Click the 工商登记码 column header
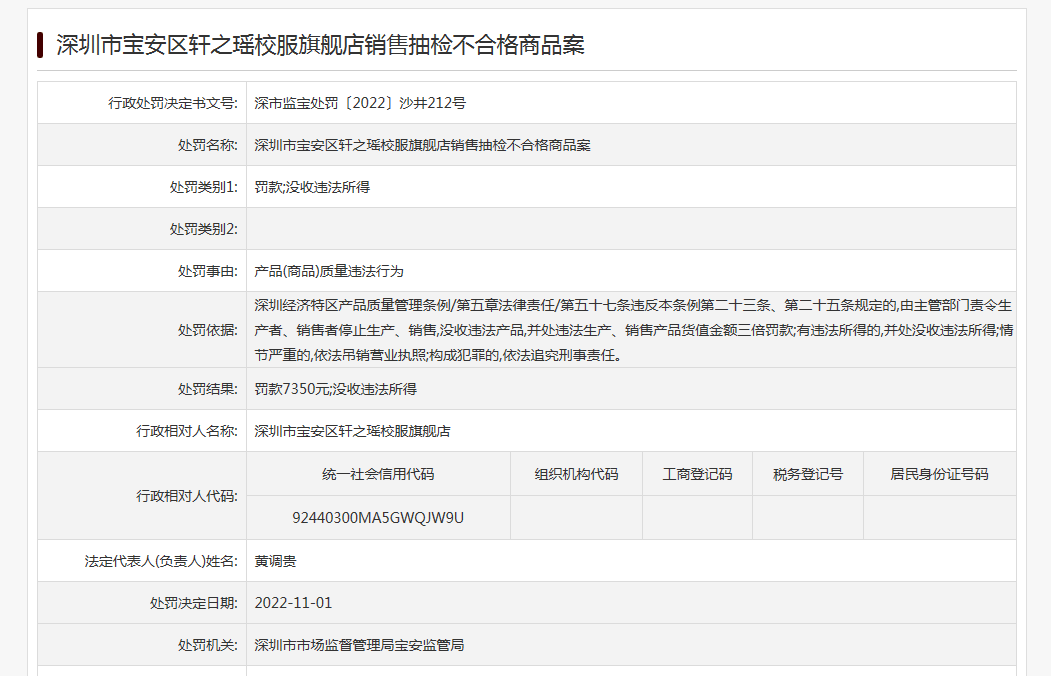The height and width of the screenshot is (676, 1051). [x=697, y=474]
